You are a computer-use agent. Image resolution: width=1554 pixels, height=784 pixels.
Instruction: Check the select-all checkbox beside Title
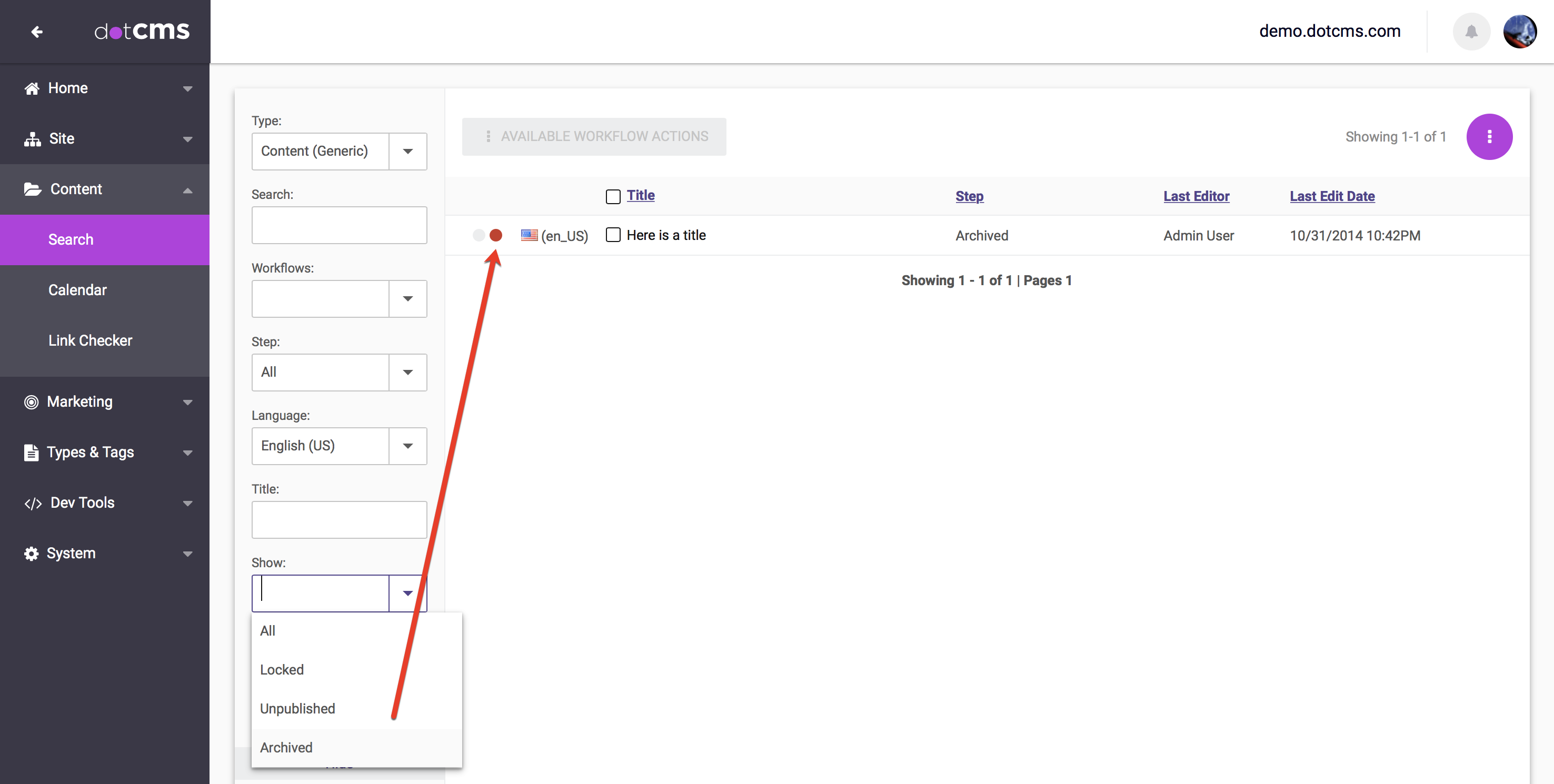click(x=612, y=197)
